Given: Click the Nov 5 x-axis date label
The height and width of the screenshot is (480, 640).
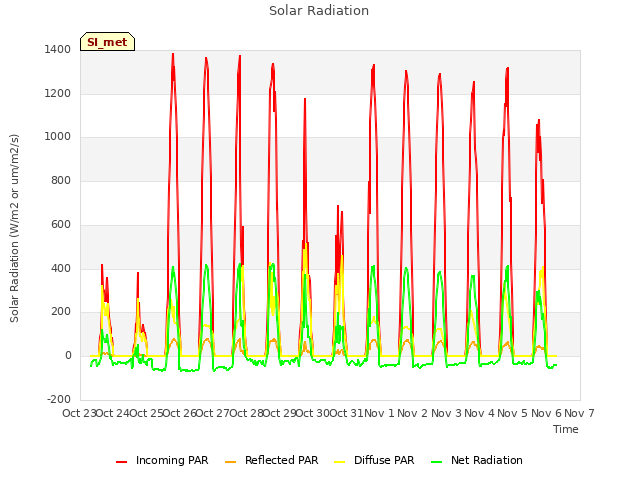Looking at the screenshot, I should point(513,413).
